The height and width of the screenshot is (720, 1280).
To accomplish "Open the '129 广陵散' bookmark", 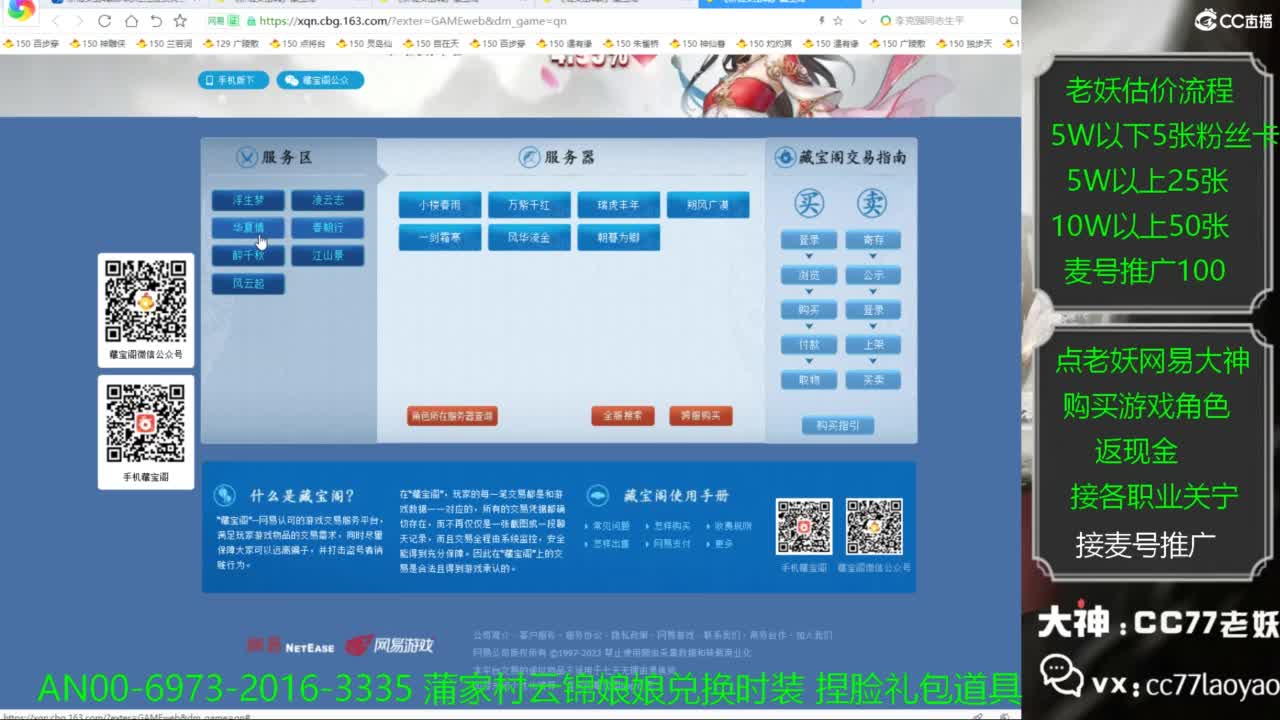I will point(232,44).
